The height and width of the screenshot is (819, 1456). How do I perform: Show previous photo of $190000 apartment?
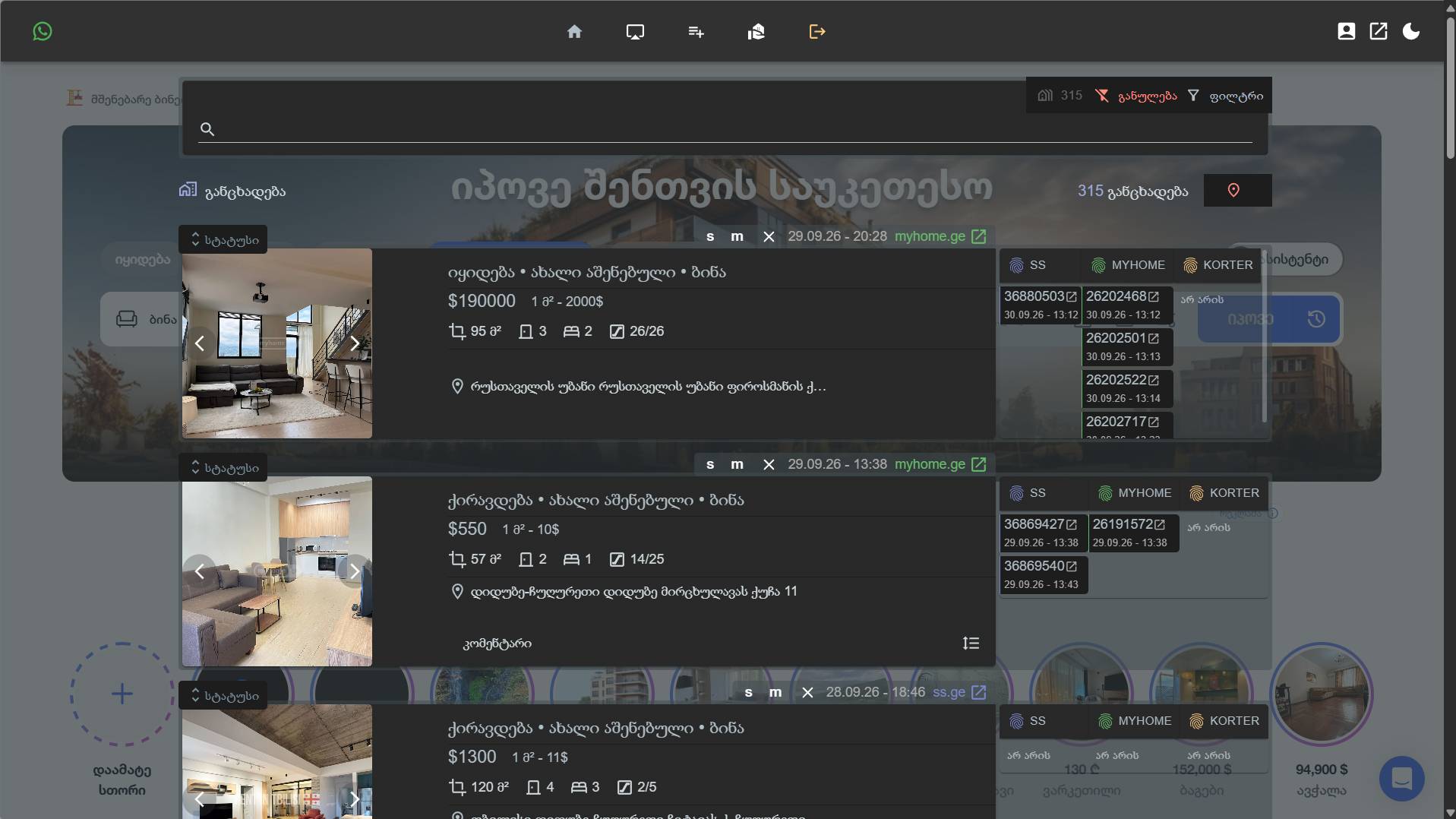click(x=200, y=343)
